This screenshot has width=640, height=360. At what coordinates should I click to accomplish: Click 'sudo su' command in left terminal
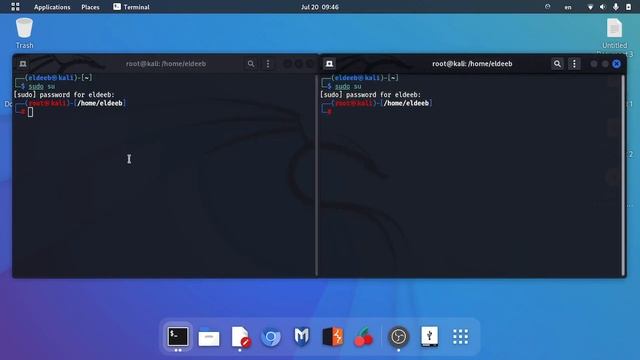[x=42, y=86]
